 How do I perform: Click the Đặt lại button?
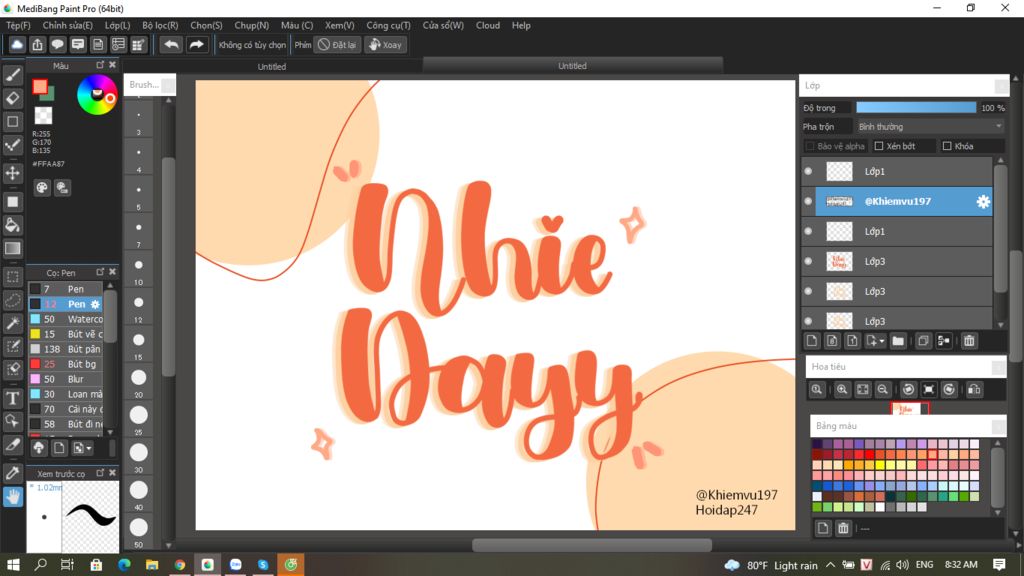coord(338,44)
